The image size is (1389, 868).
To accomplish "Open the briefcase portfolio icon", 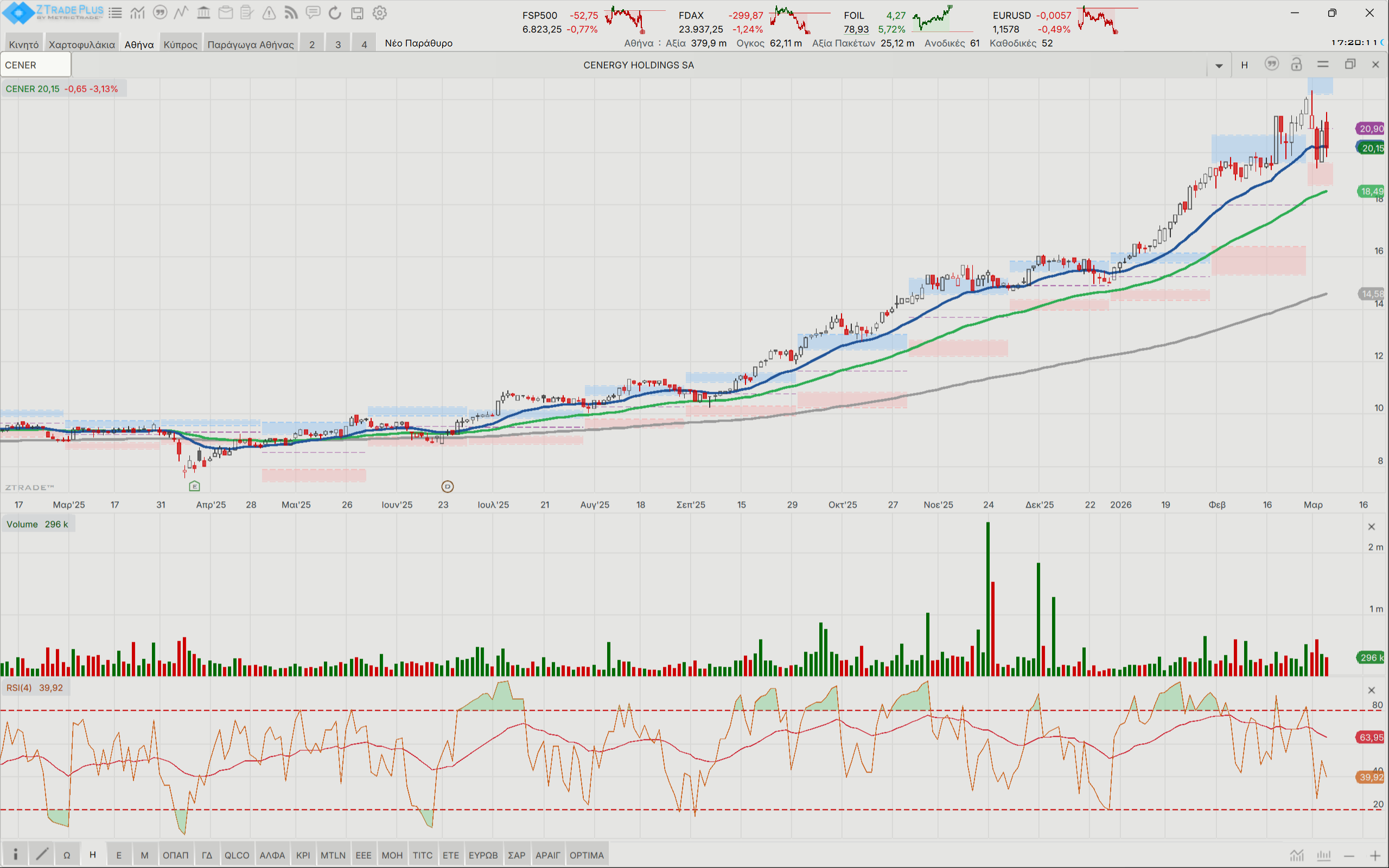I will [x=226, y=12].
